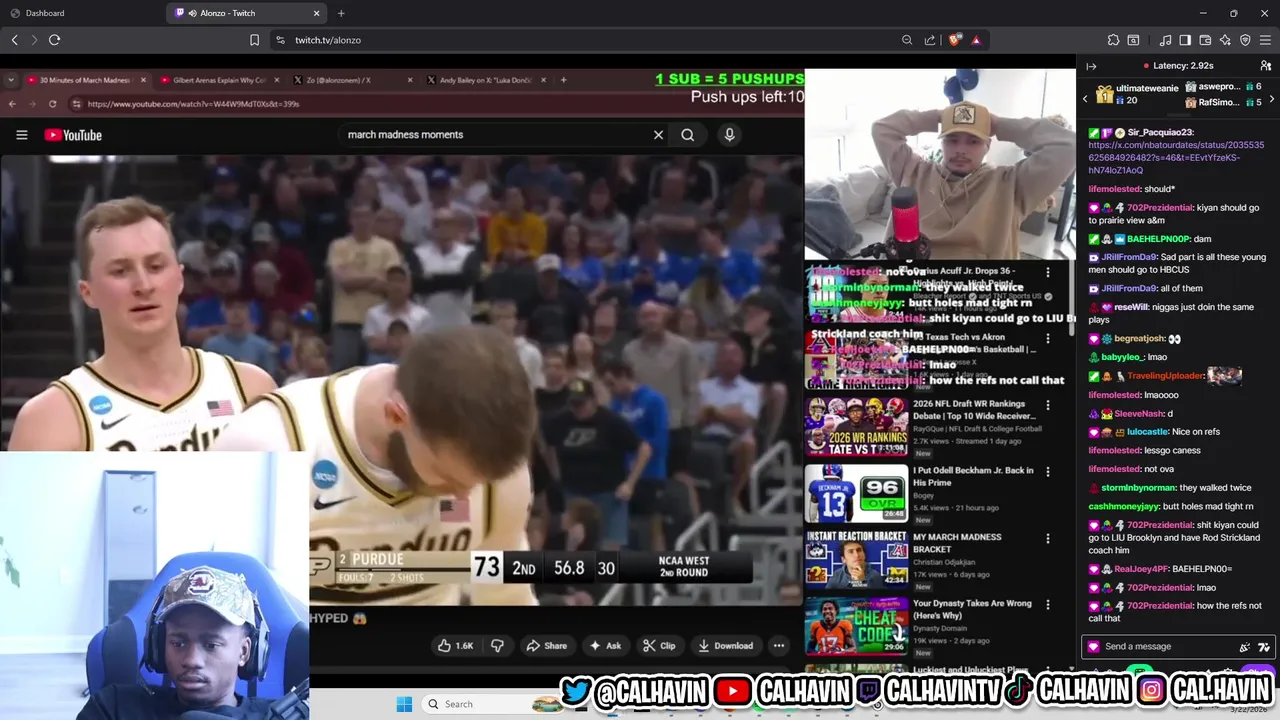Run the YouTube search magnifier button
The height and width of the screenshot is (720, 1280).
coord(688,135)
